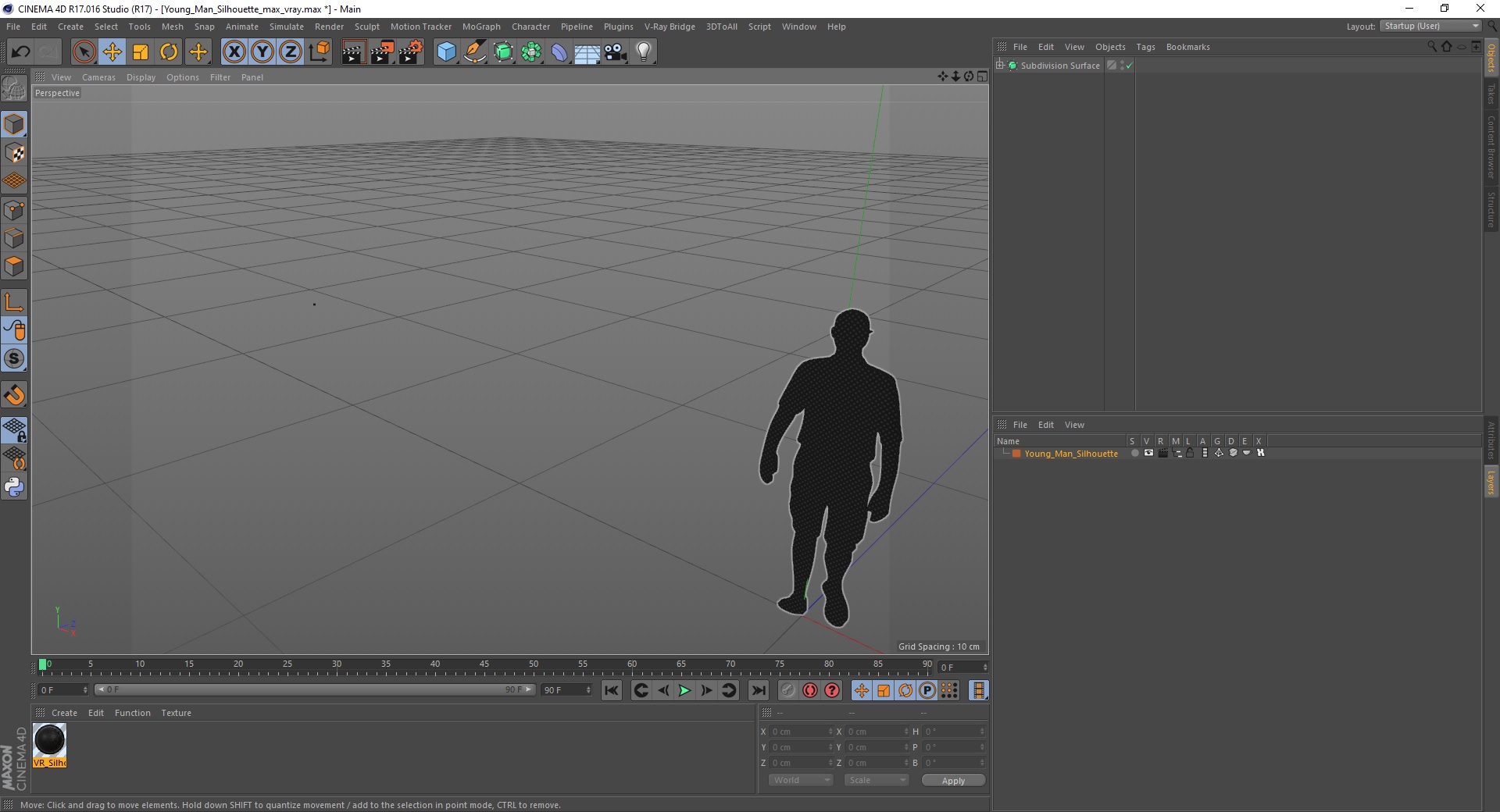Screen dimensions: 1500x812
Task: Enable the Axis mode tool
Action: (x=14, y=302)
